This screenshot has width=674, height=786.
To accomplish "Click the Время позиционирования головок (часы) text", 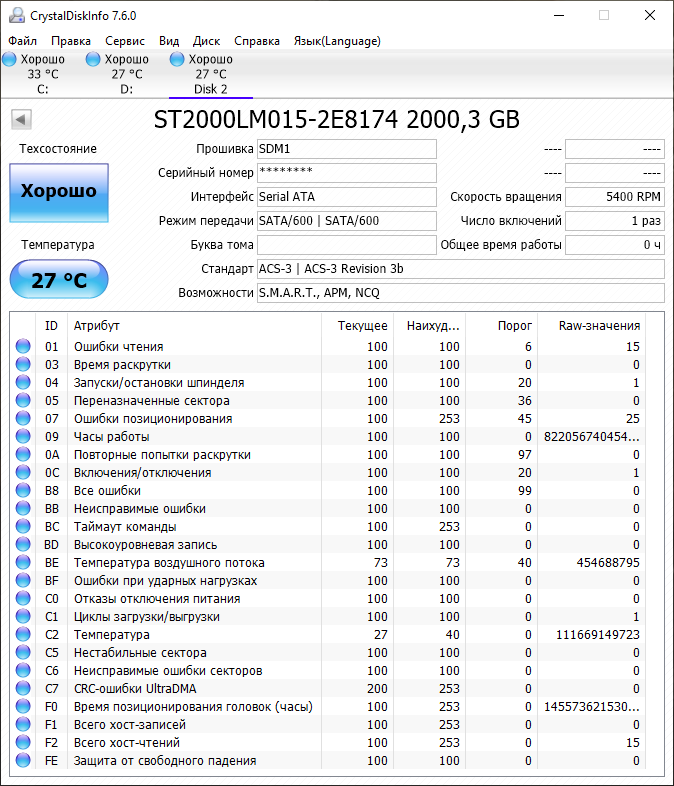I will [x=193, y=707].
